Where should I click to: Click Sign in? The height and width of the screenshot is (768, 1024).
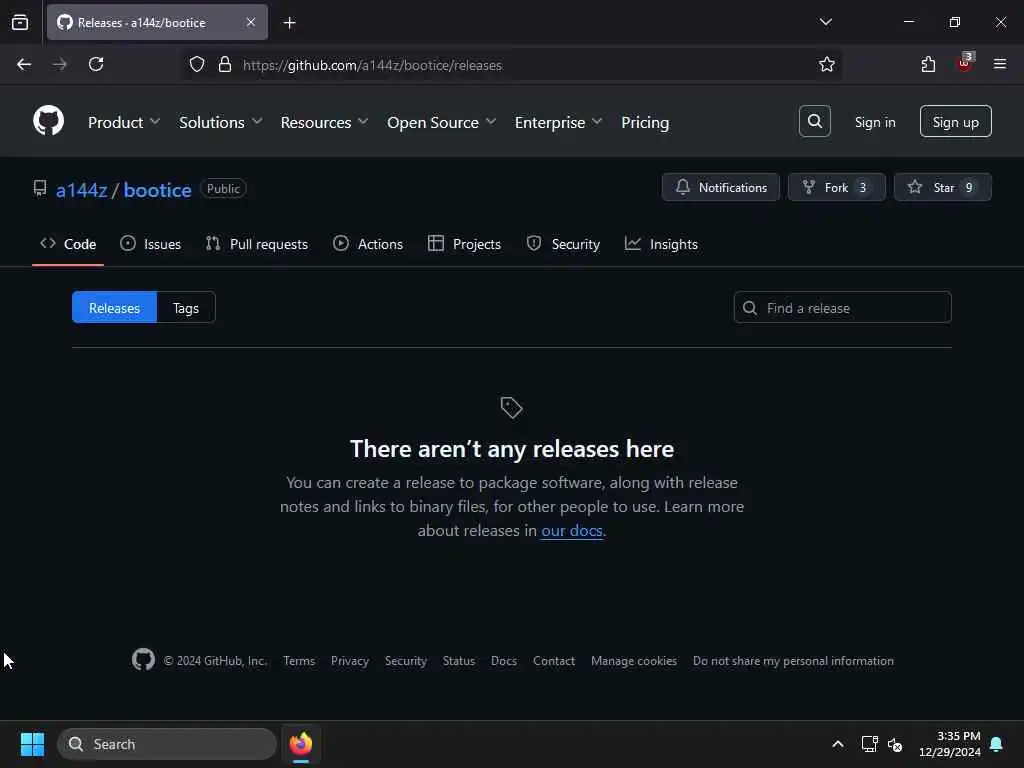coord(874,122)
